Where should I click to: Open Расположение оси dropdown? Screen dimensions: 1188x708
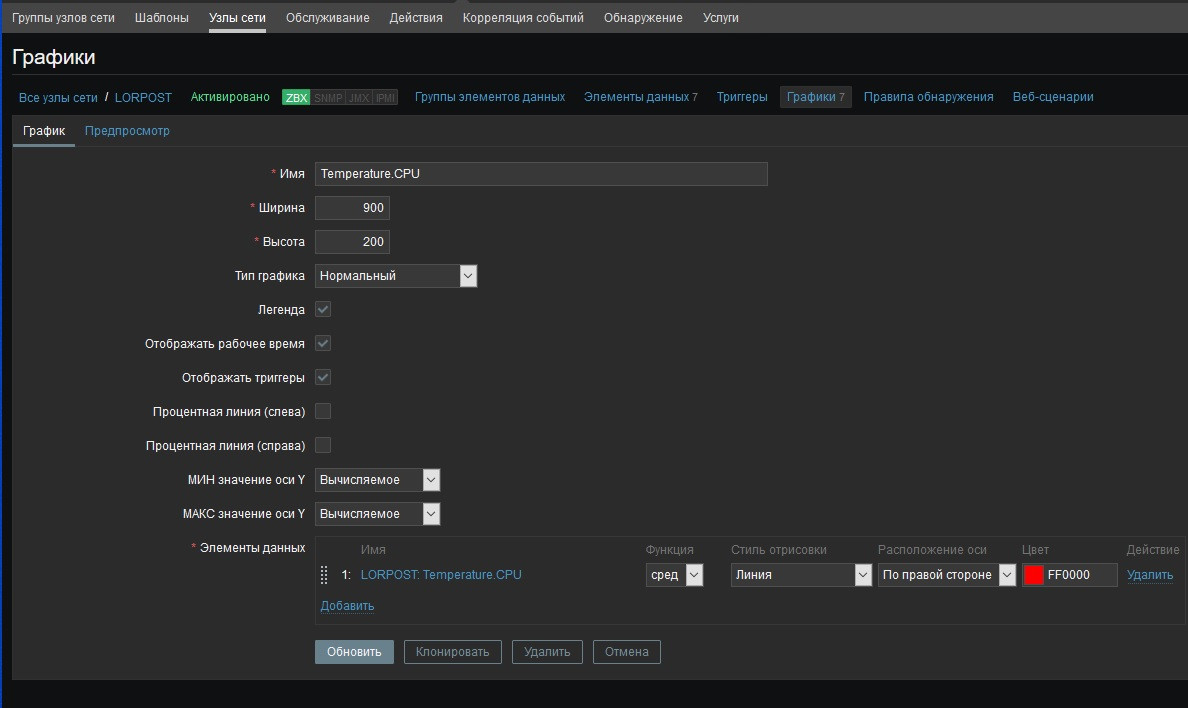[946, 575]
